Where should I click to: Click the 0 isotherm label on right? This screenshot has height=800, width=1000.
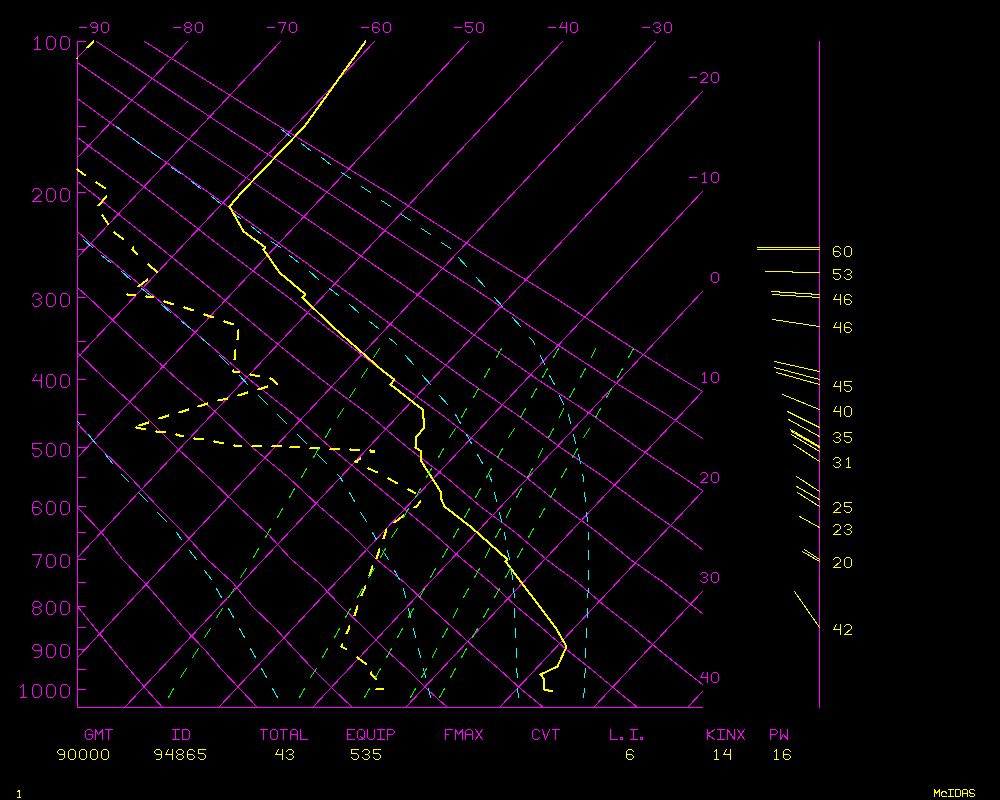pos(714,278)
